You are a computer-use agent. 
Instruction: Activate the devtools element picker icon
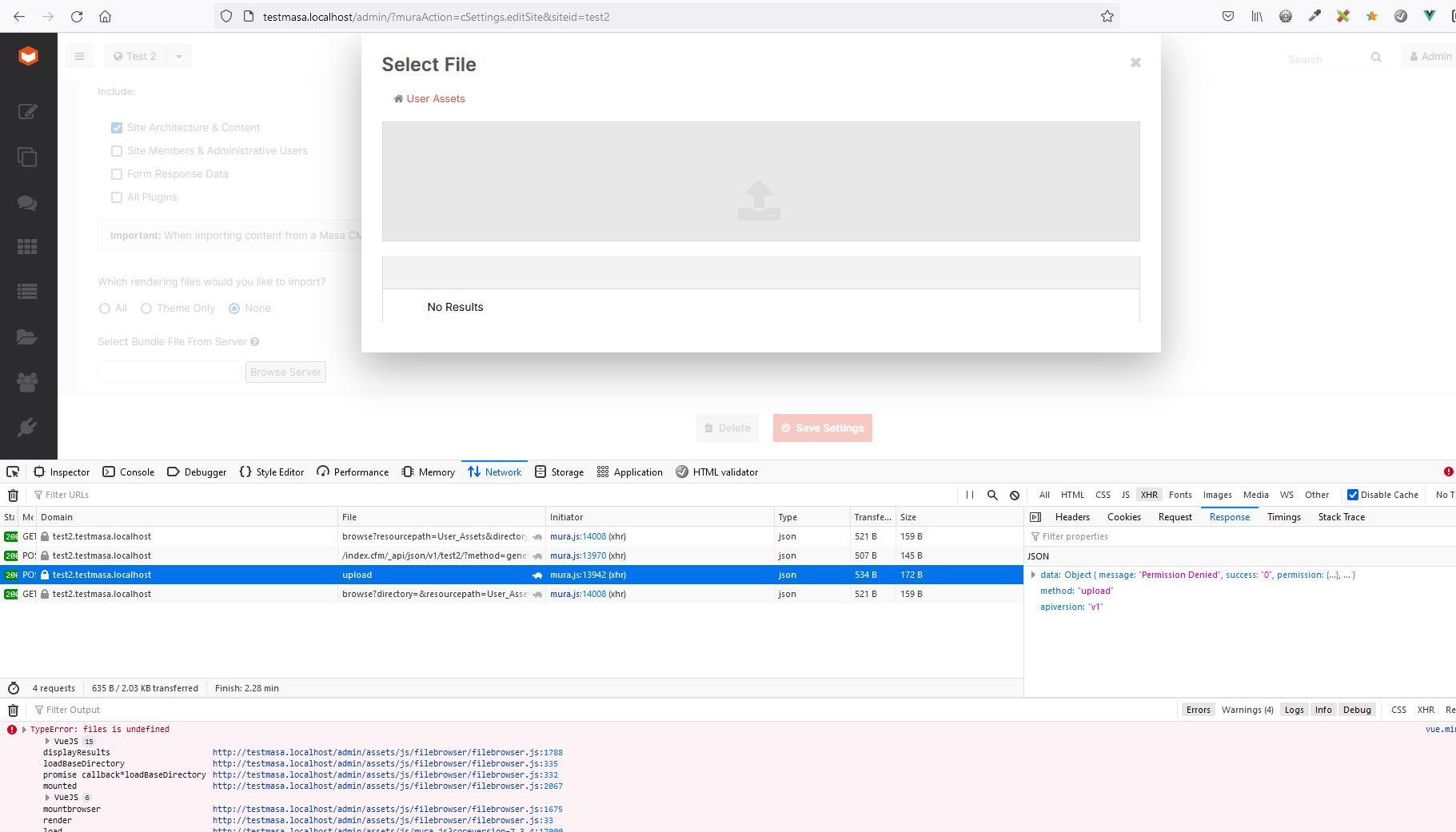coord(13,472)
